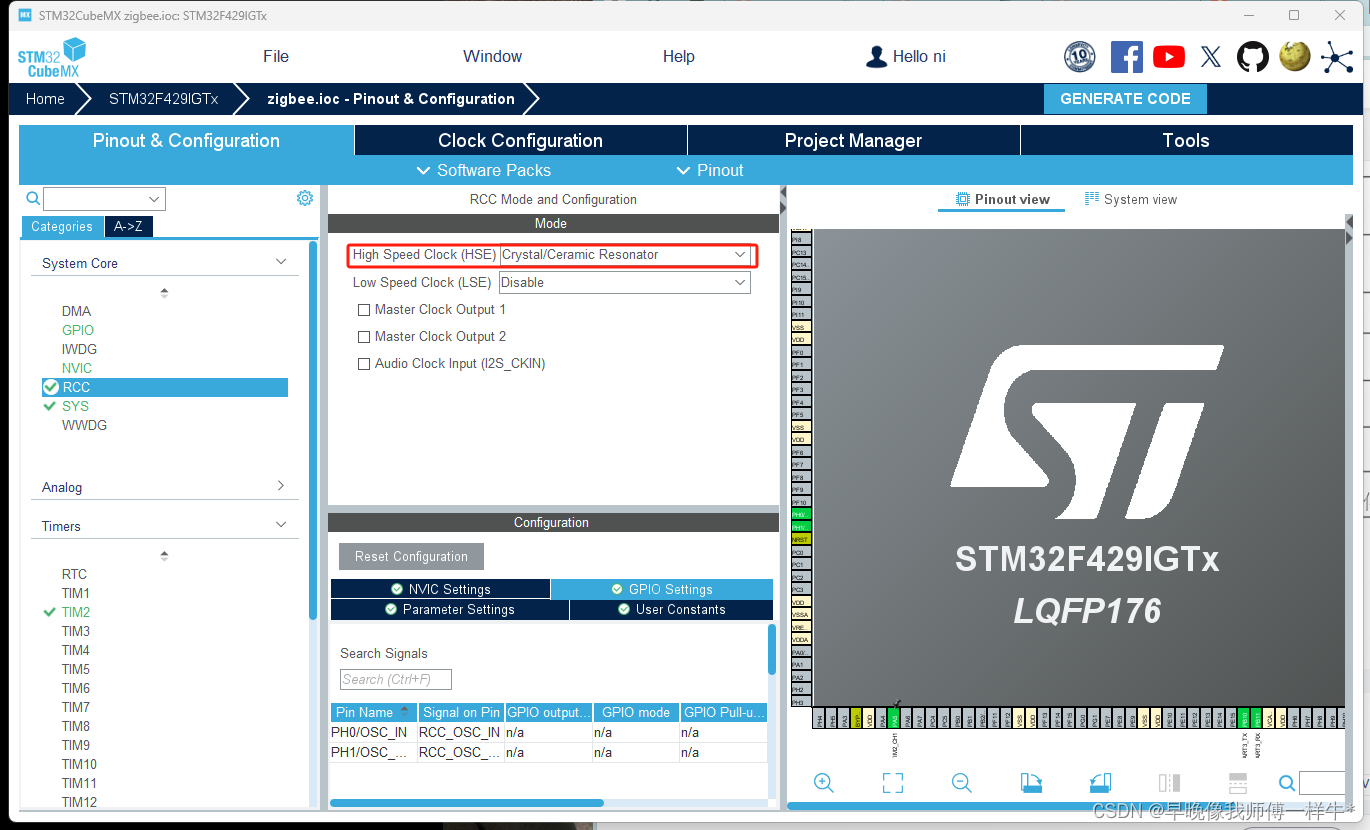
Task: Click the GENERATE CODE button
Action: [1125, 99]
